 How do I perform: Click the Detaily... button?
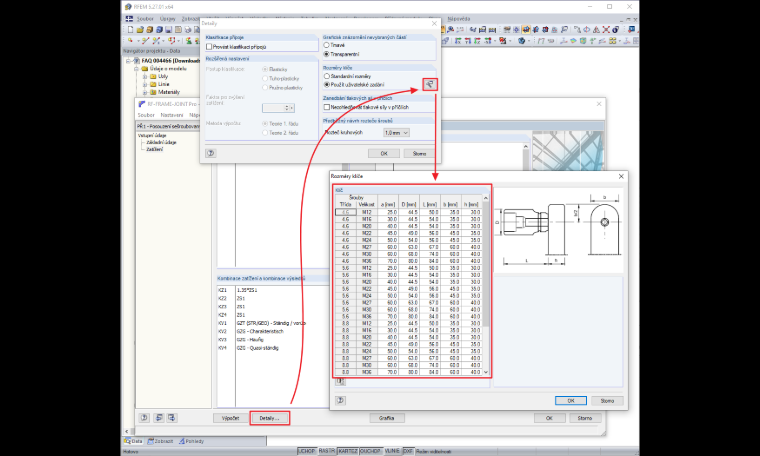(x=269, y=418)
